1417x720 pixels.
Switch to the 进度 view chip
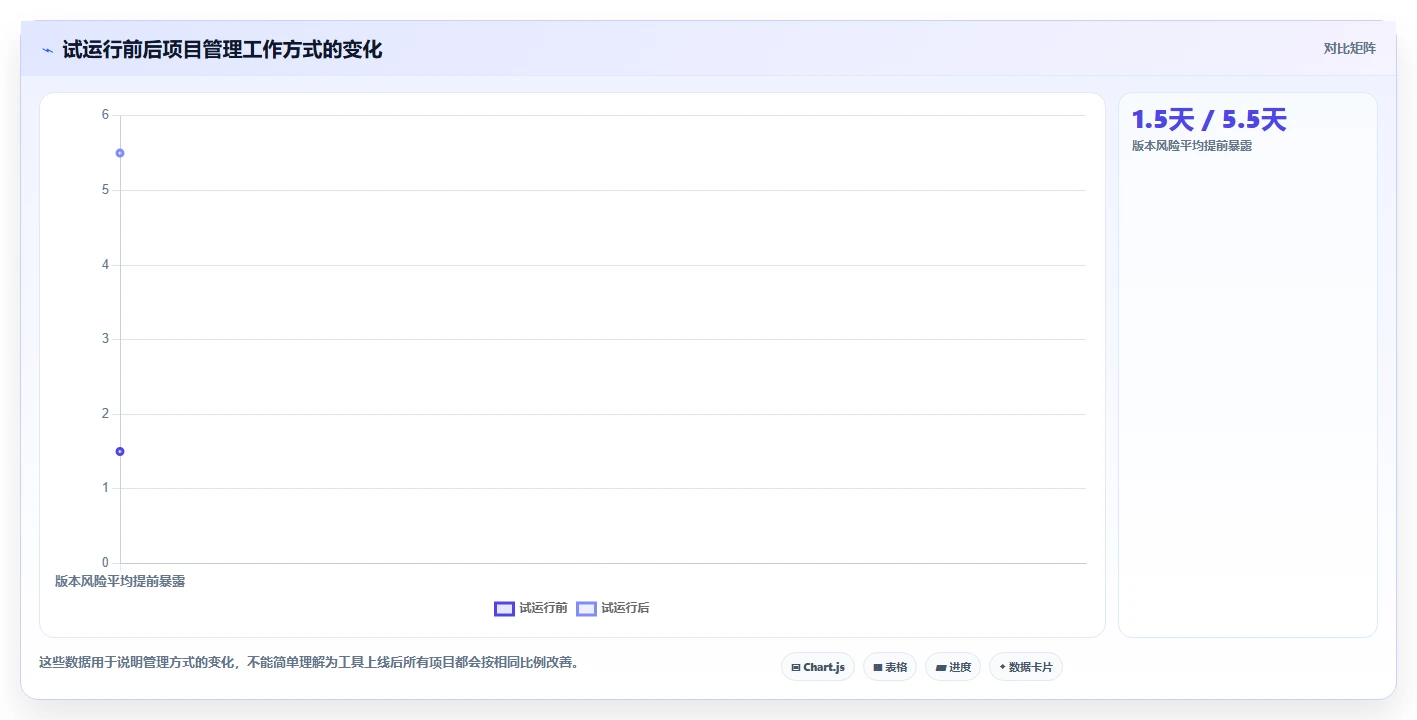(953, 667)
